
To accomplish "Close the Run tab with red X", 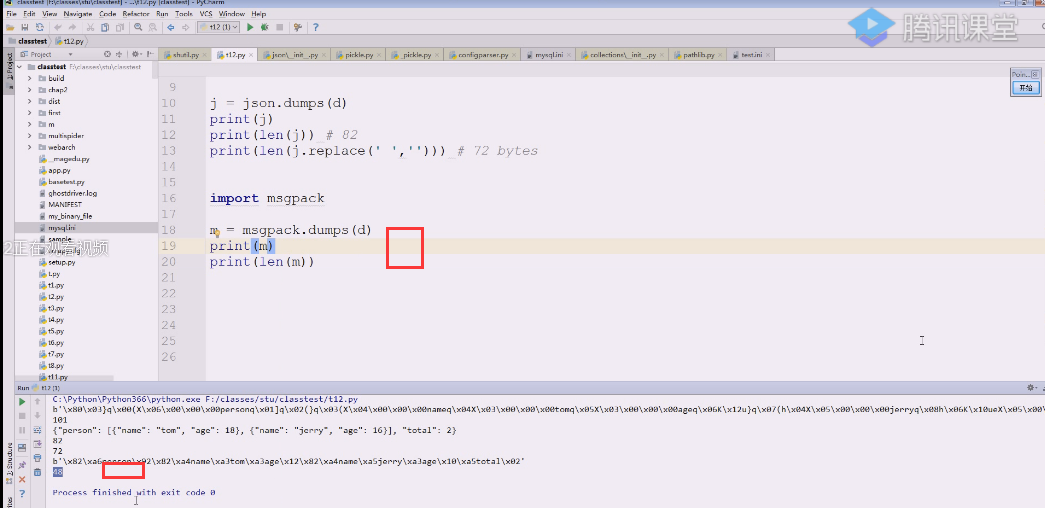I will pos(22,479).
